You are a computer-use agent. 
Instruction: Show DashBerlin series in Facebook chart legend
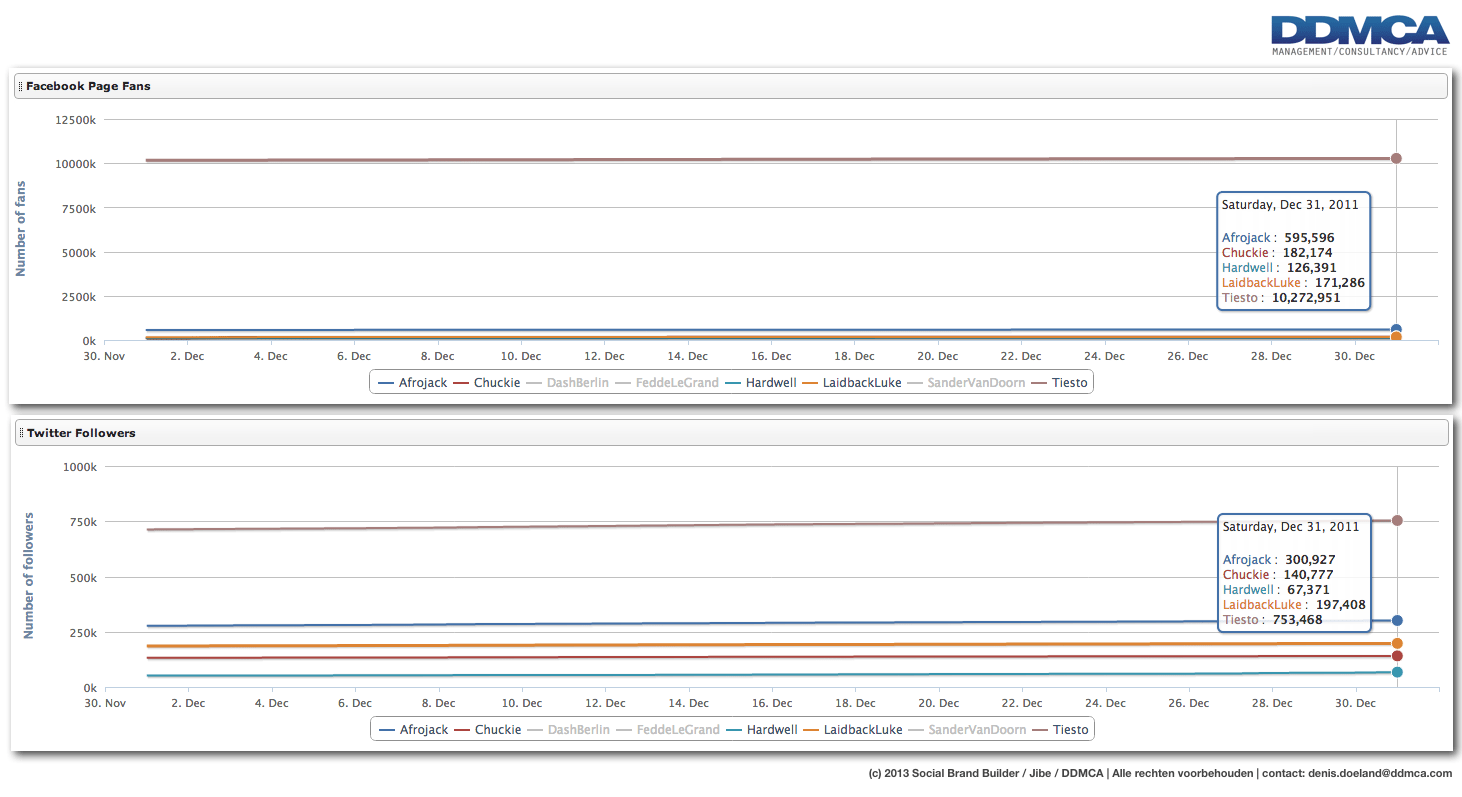(x=577, y=383)
